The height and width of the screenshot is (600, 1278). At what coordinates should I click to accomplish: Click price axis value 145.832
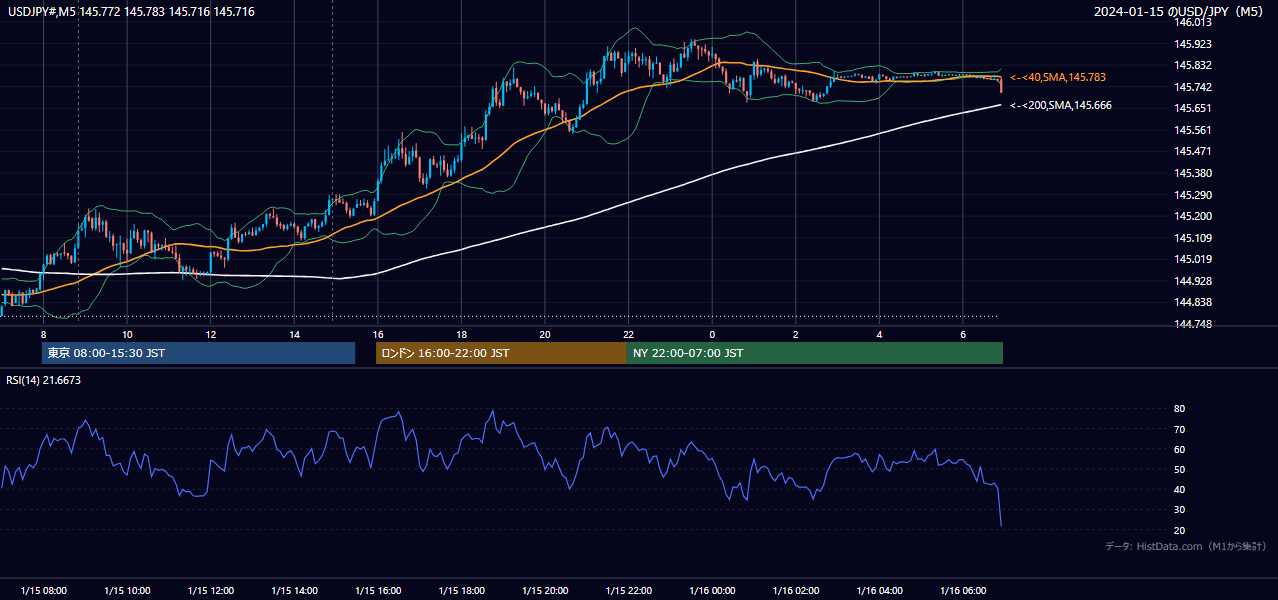1193,65
